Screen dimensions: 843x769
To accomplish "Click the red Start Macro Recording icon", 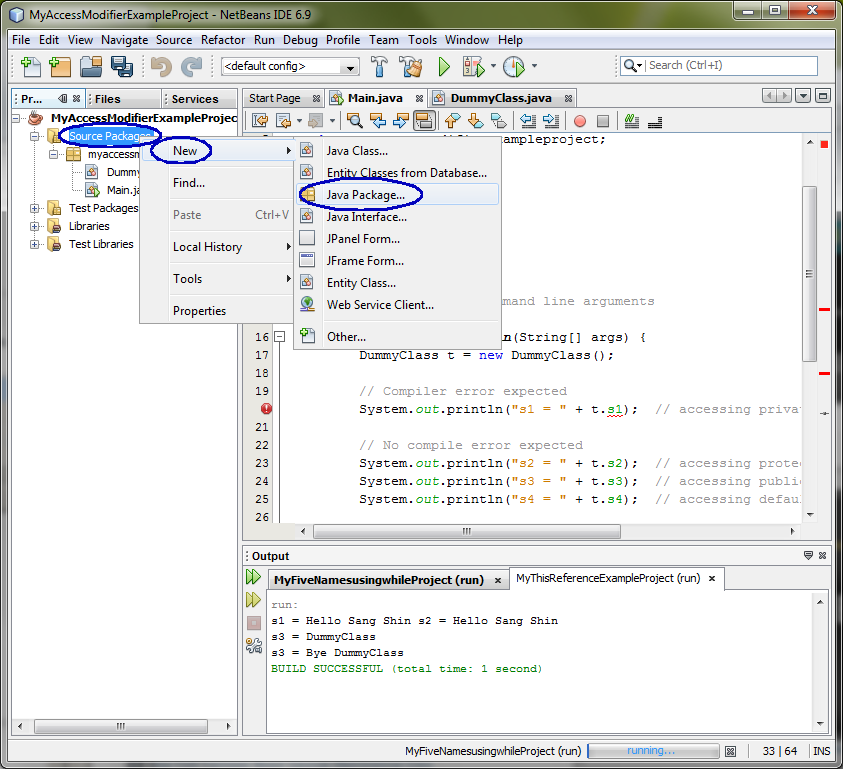I will (x=580, y=121).
